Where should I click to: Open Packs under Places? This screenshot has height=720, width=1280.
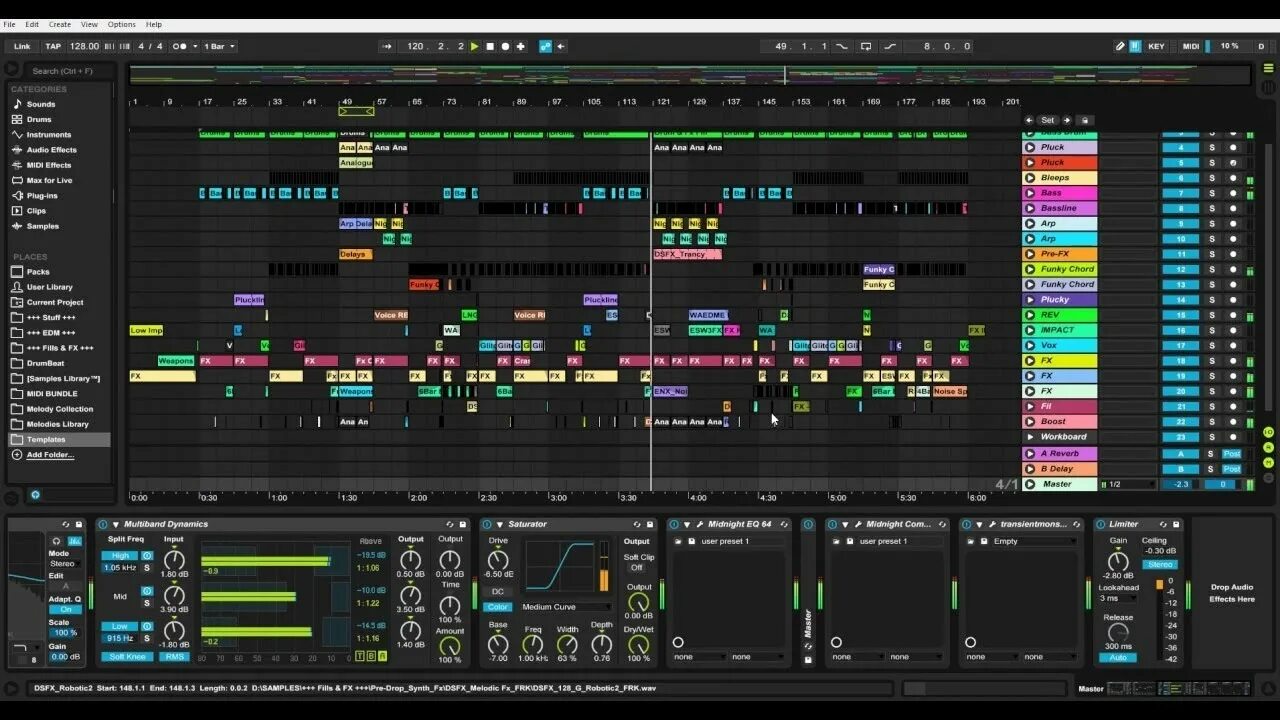pos(38,271)
